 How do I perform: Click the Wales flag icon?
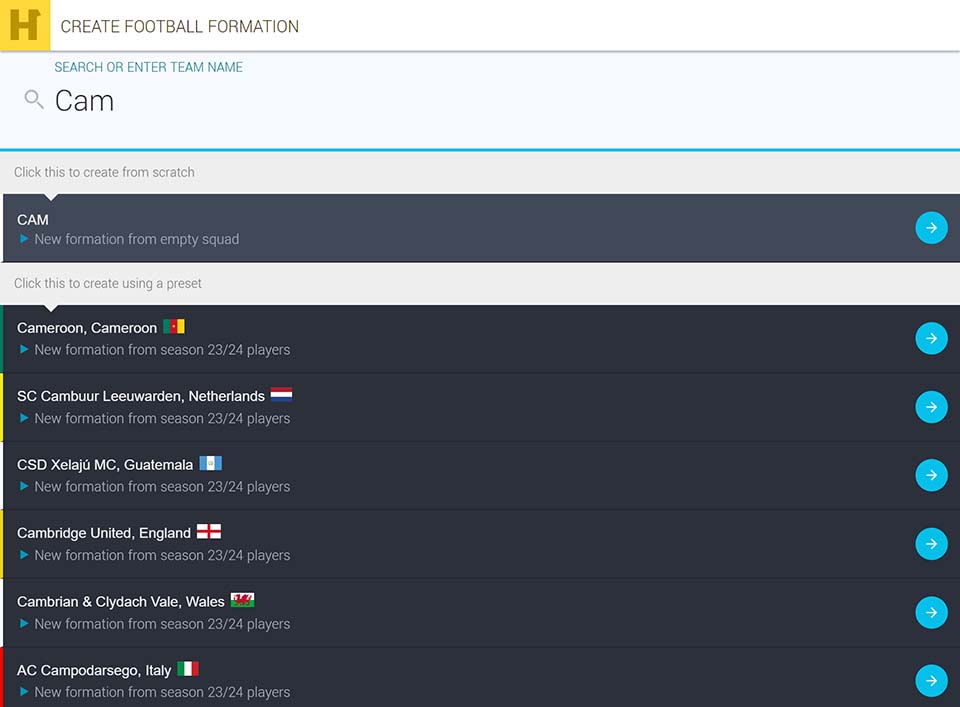[242, 600]
